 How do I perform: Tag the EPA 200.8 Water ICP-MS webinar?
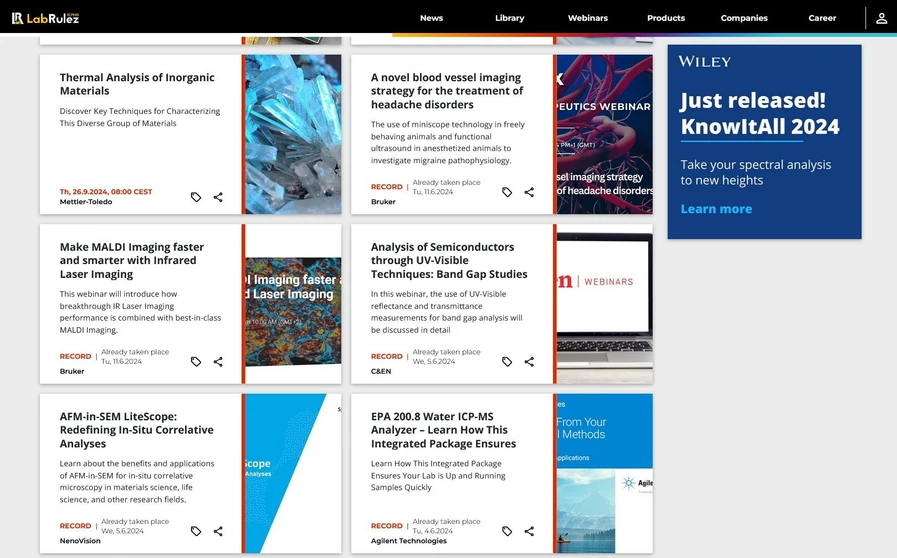pyautogui.click(x=507, y=531)
